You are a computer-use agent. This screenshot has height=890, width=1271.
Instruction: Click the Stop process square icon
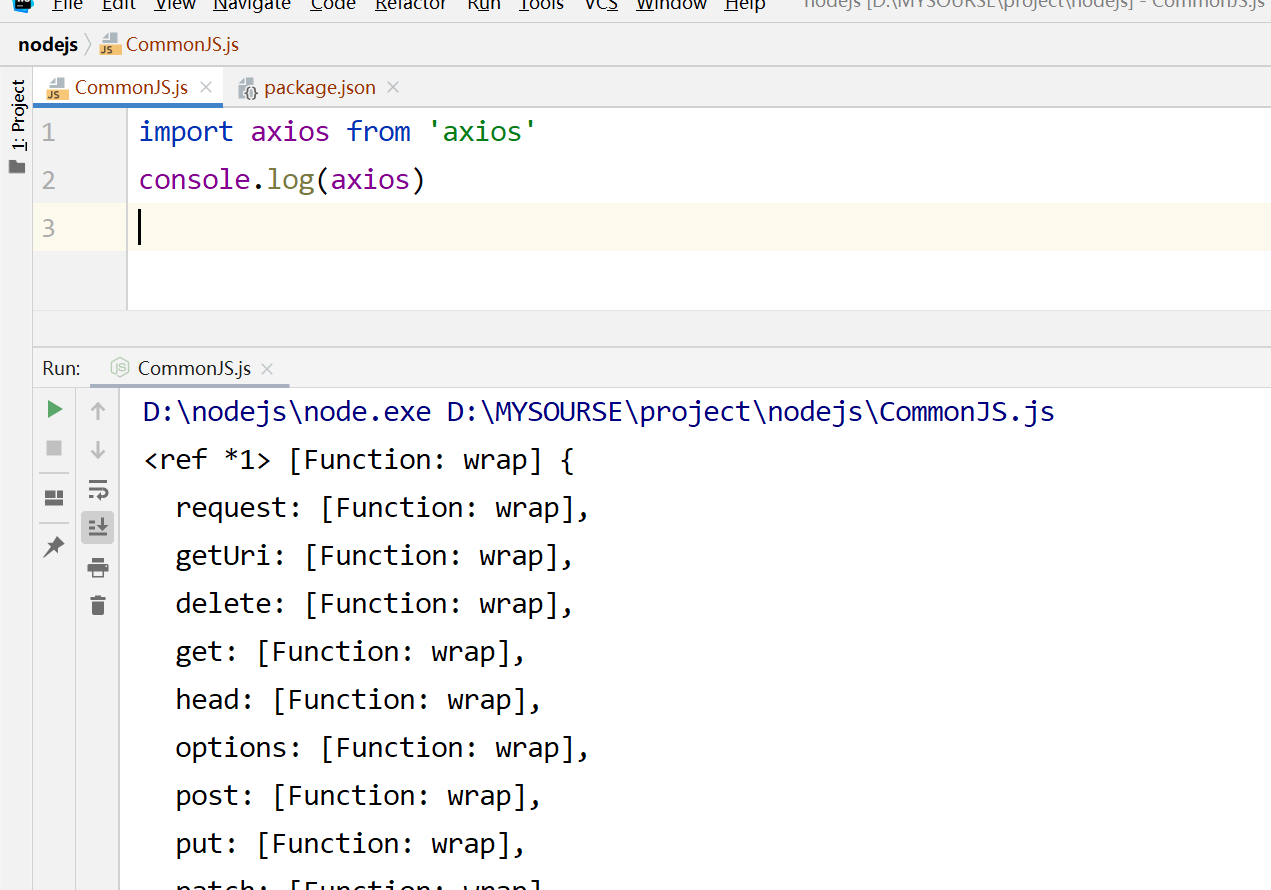point(55,449)
